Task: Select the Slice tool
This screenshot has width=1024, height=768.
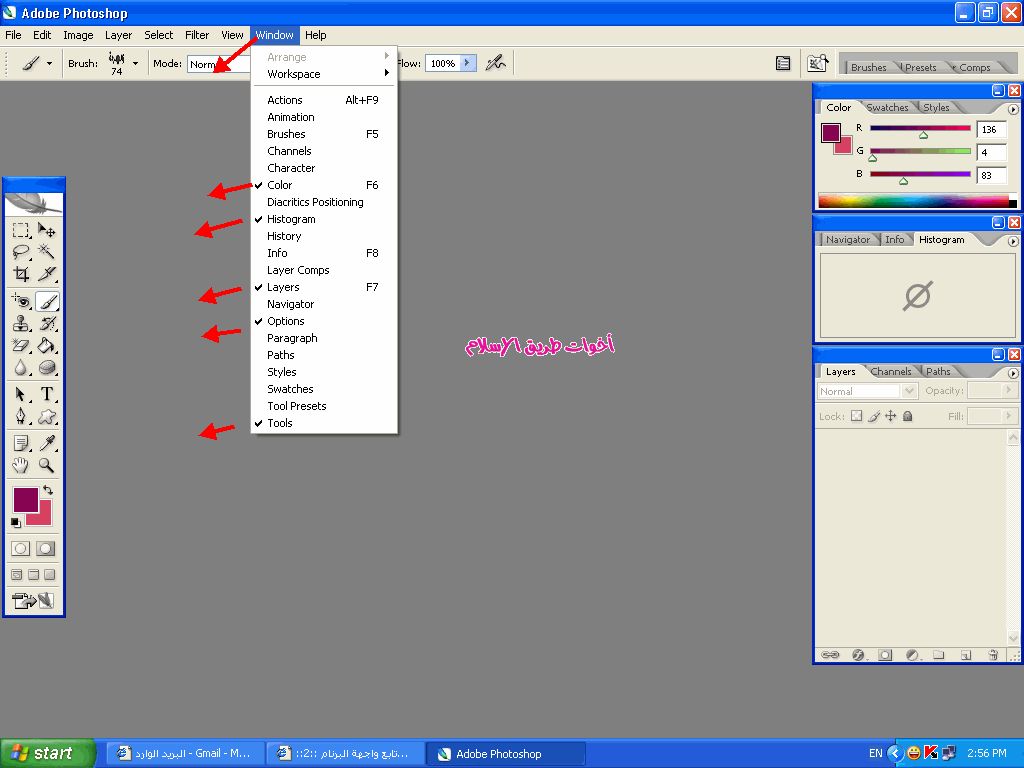Action: [46, 274]
